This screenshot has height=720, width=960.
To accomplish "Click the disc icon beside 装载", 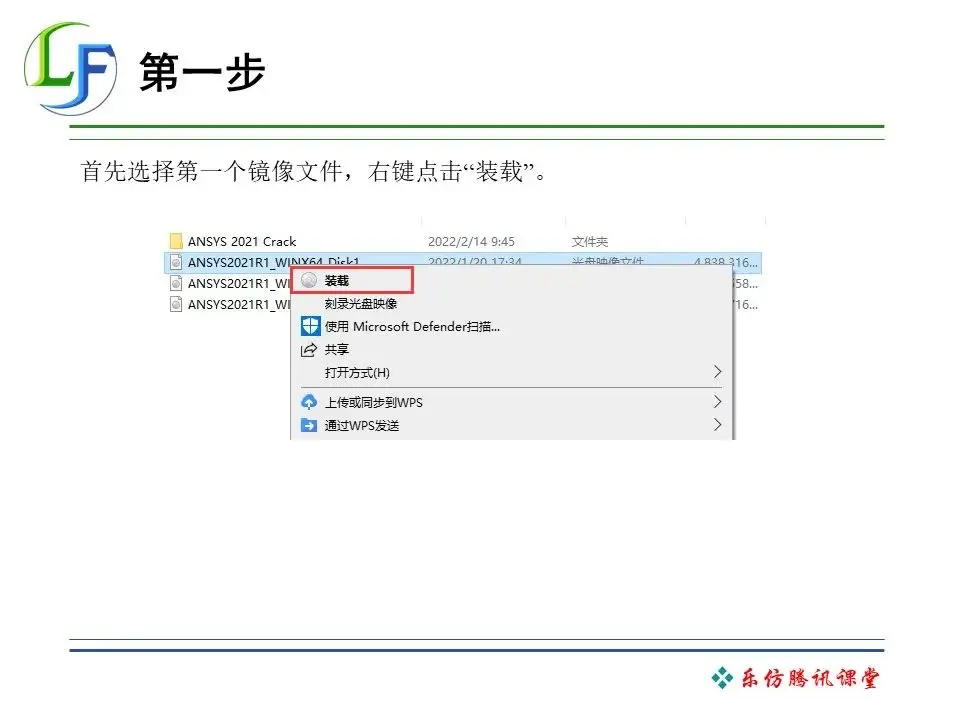I will pos(309,280).
